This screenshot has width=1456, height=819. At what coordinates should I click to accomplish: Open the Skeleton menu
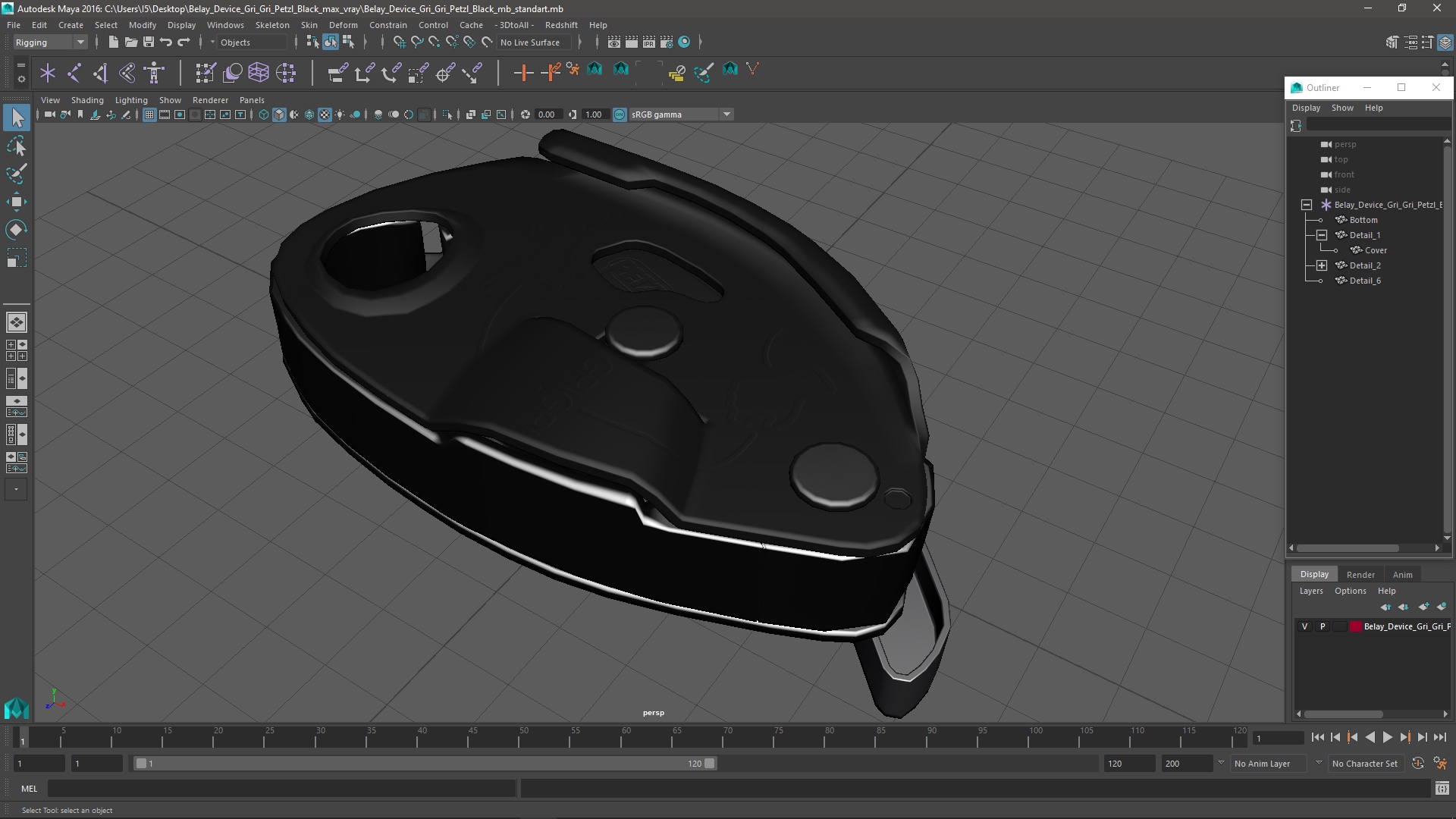pos(271,25)
